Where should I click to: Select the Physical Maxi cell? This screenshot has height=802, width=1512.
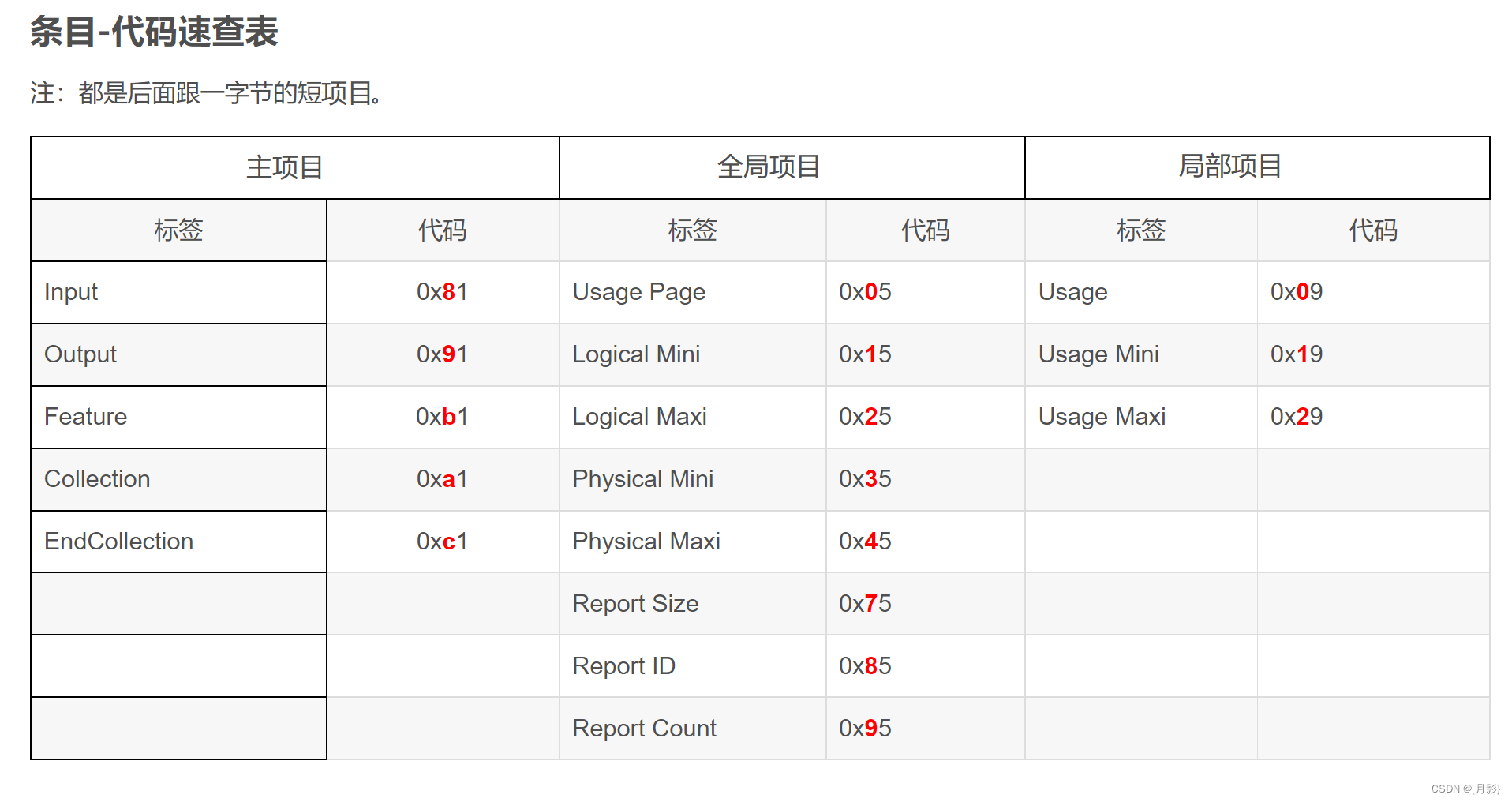coord(692,542)
